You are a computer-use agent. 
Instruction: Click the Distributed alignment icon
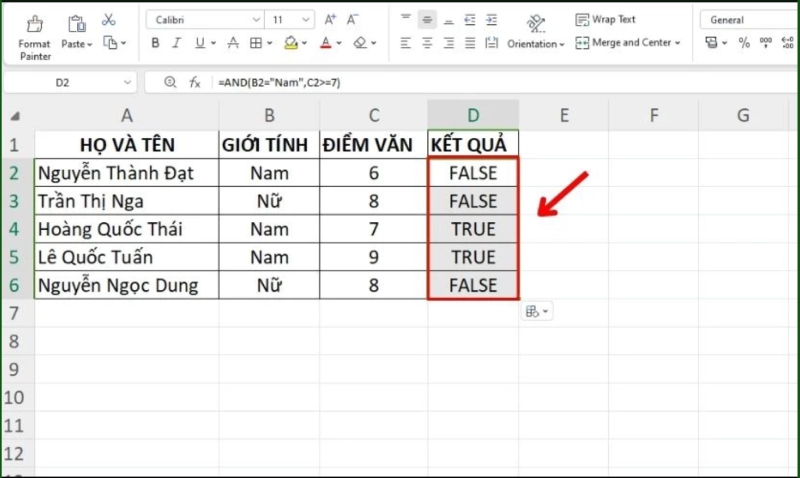491,43
